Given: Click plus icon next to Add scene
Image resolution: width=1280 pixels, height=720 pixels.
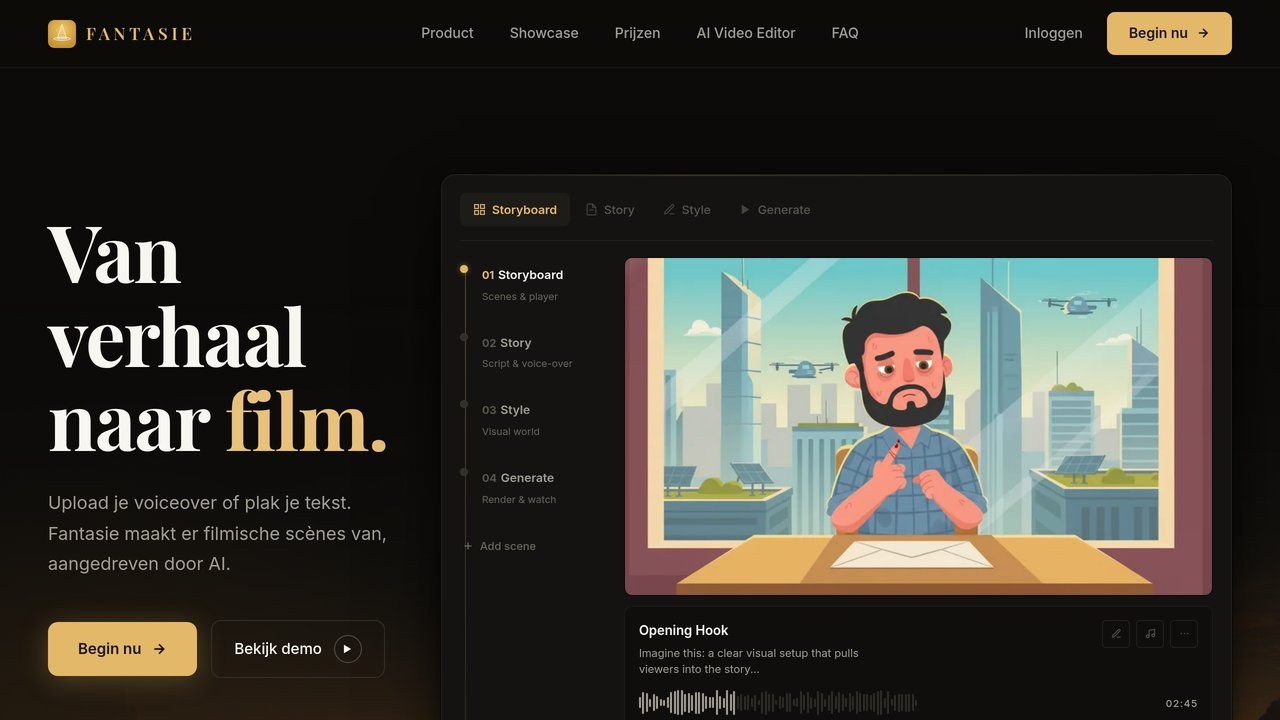Looking at the screenshot, I should (468, 546).
